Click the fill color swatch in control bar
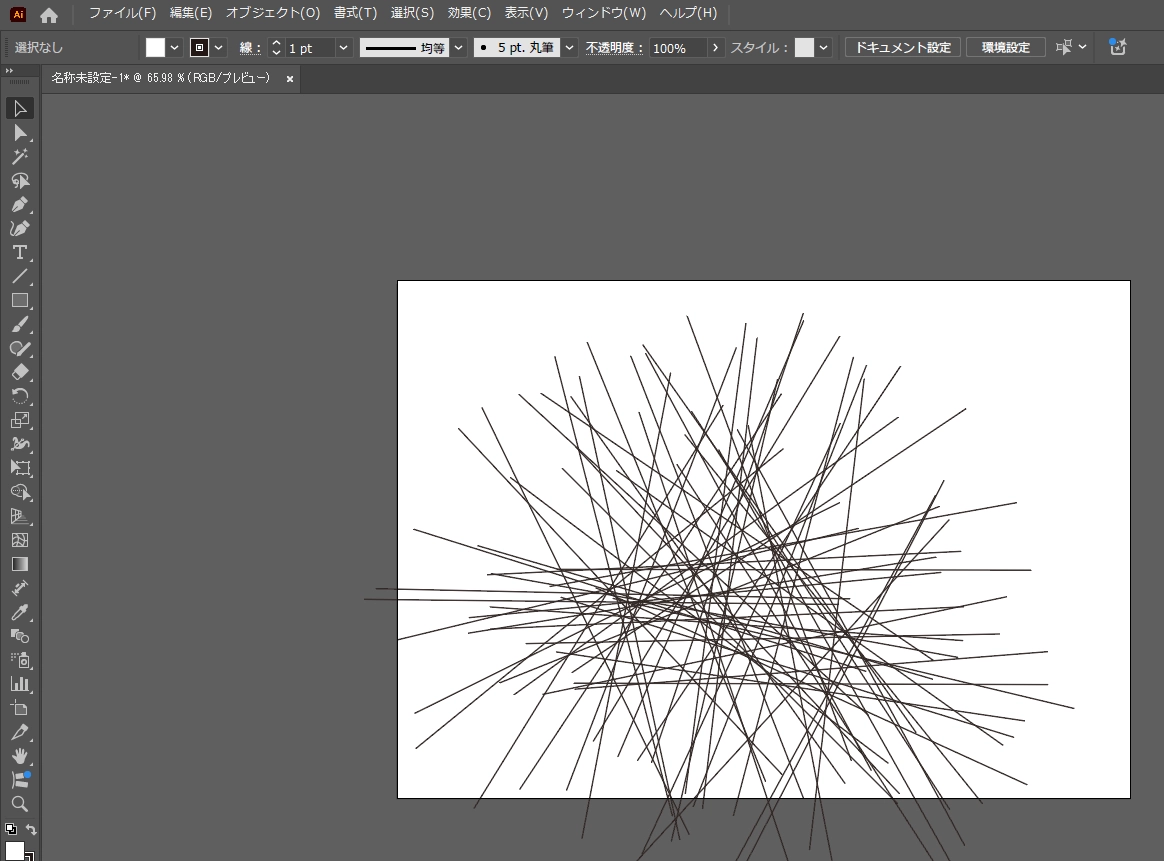Screen dimensions: 1164x861 click(x=155, y=48)
